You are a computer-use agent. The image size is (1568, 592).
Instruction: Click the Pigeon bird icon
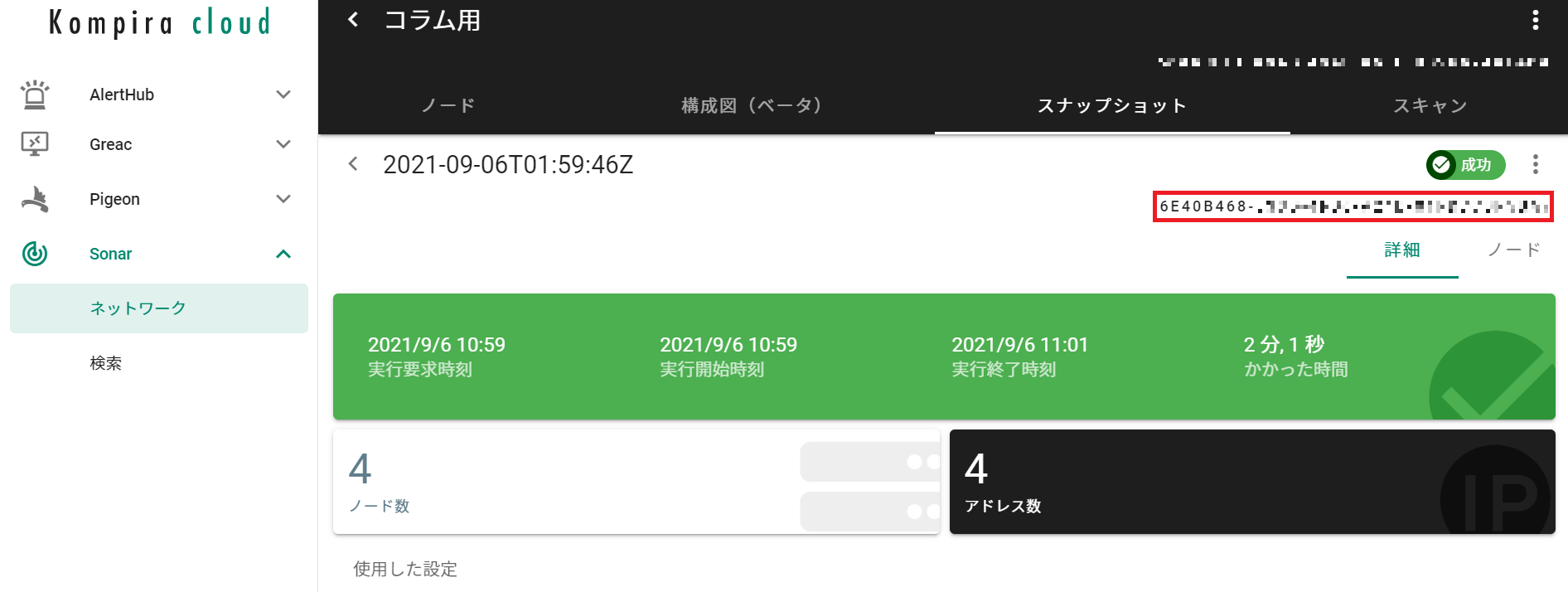click(x=35, y=199)
